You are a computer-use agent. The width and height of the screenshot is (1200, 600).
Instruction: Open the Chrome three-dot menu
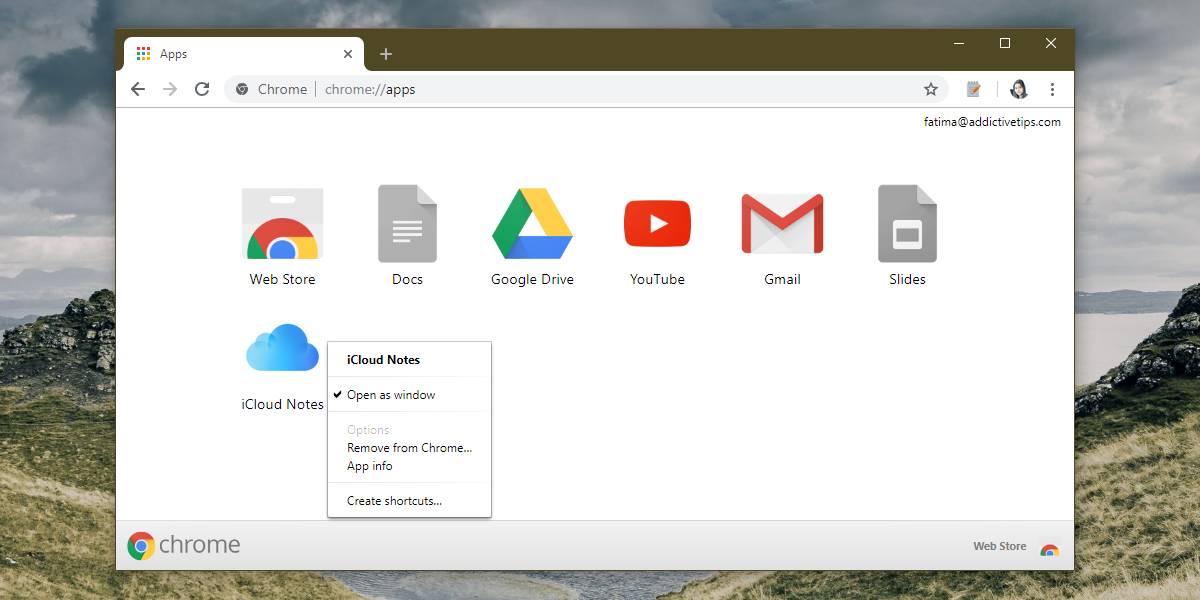pos(1052,89)
